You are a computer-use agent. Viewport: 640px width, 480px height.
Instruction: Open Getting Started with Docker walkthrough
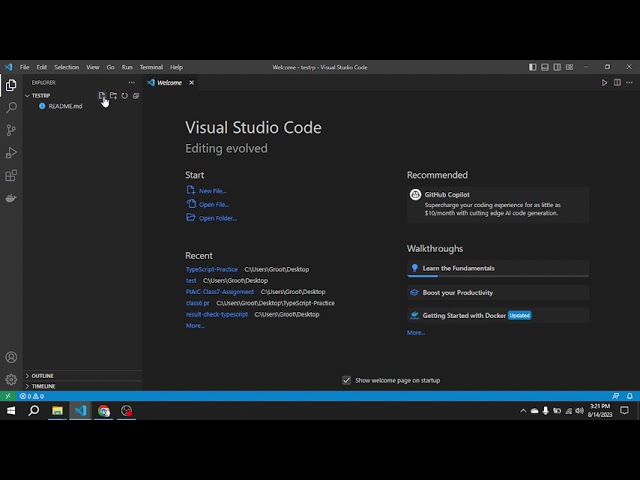[x=498, y=315]
